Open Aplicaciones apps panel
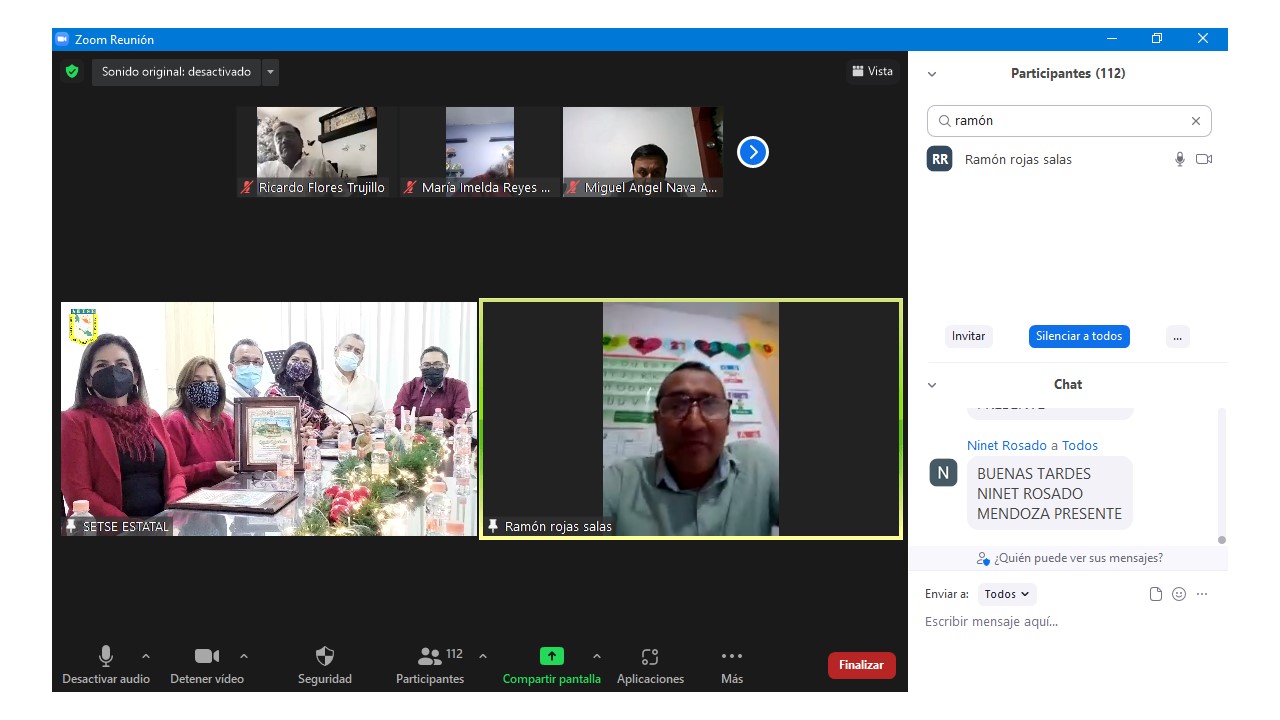The height and width of the screenshot is (720, 1280). click(x=650, y=665)
